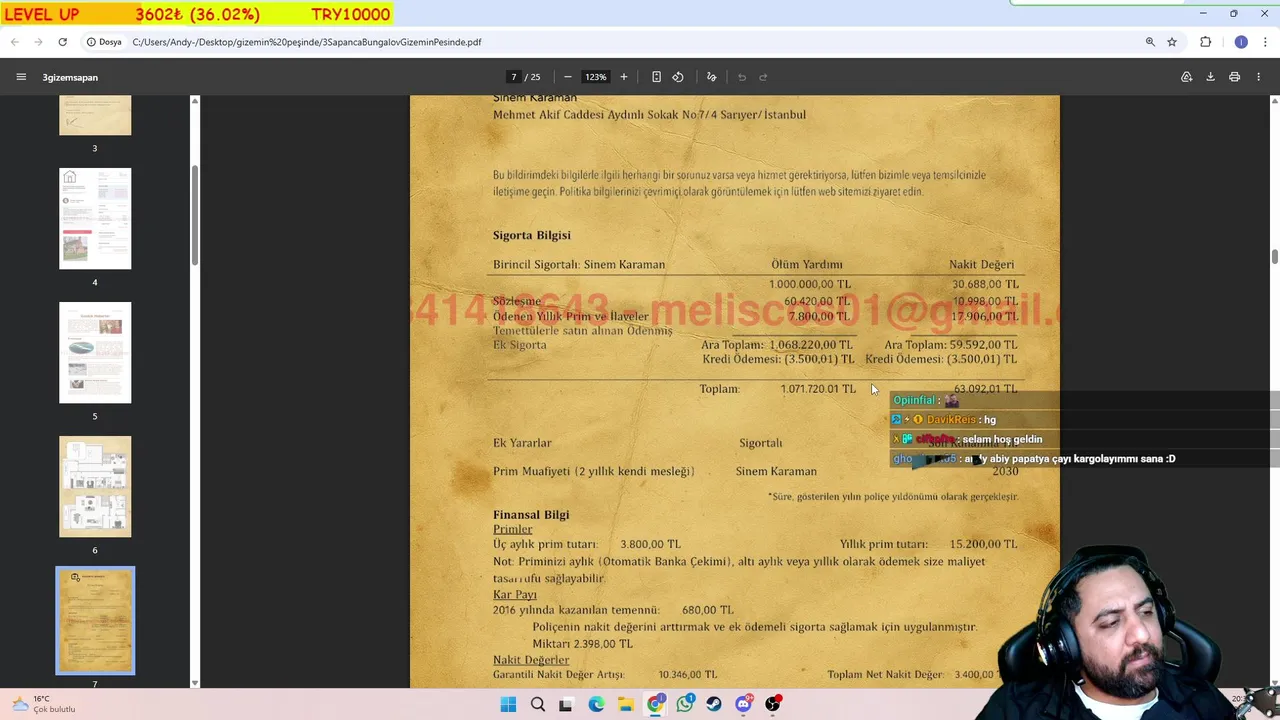Image resolution: width=1280 pixels, height=720 pixels.
Task: Click the underlined Kar Payı label
Action: pyautogui.click(x=514, y=594)
